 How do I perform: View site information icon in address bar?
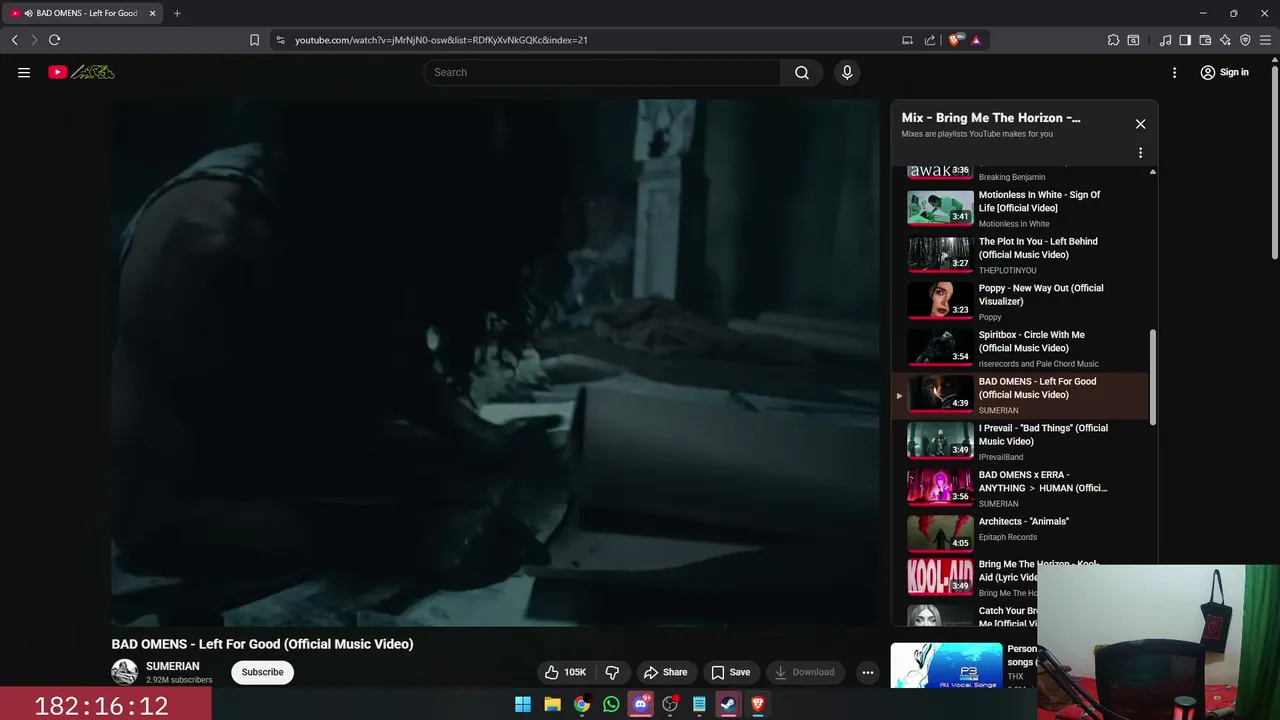click(x=280, y=40)
